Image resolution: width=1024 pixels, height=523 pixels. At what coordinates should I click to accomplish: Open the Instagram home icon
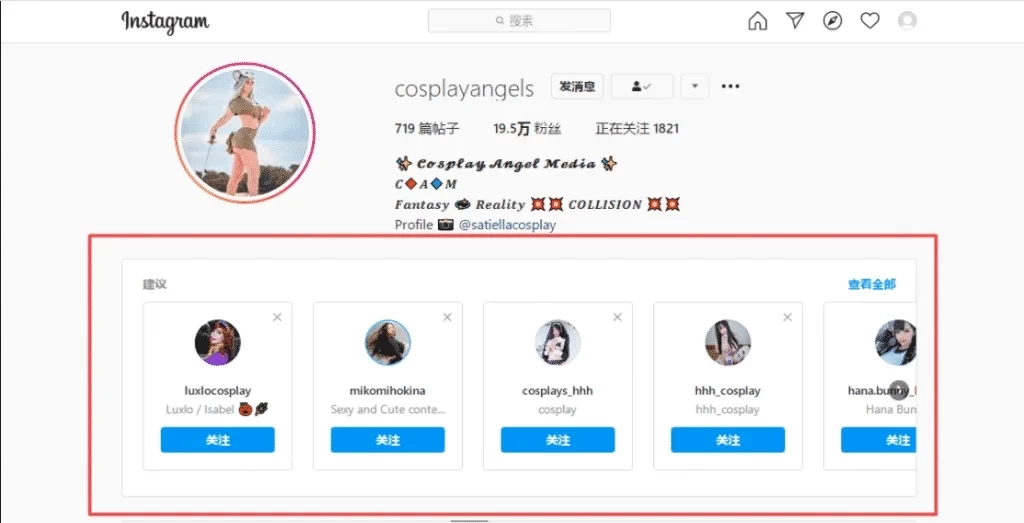[x=758, y=21]
